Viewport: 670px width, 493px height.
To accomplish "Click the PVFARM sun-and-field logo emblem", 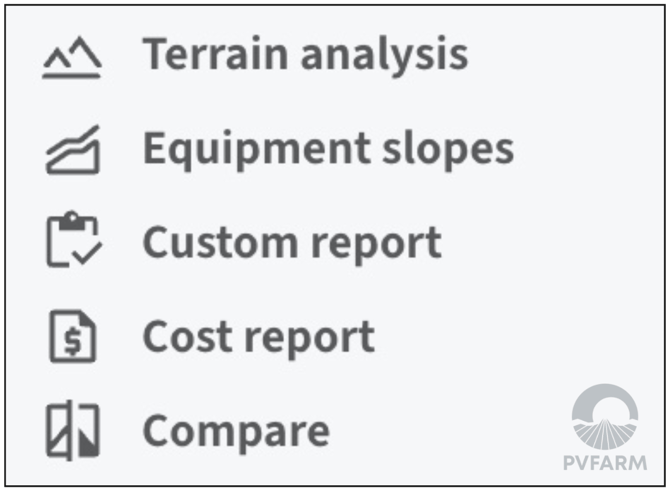I will click(605, 417).
